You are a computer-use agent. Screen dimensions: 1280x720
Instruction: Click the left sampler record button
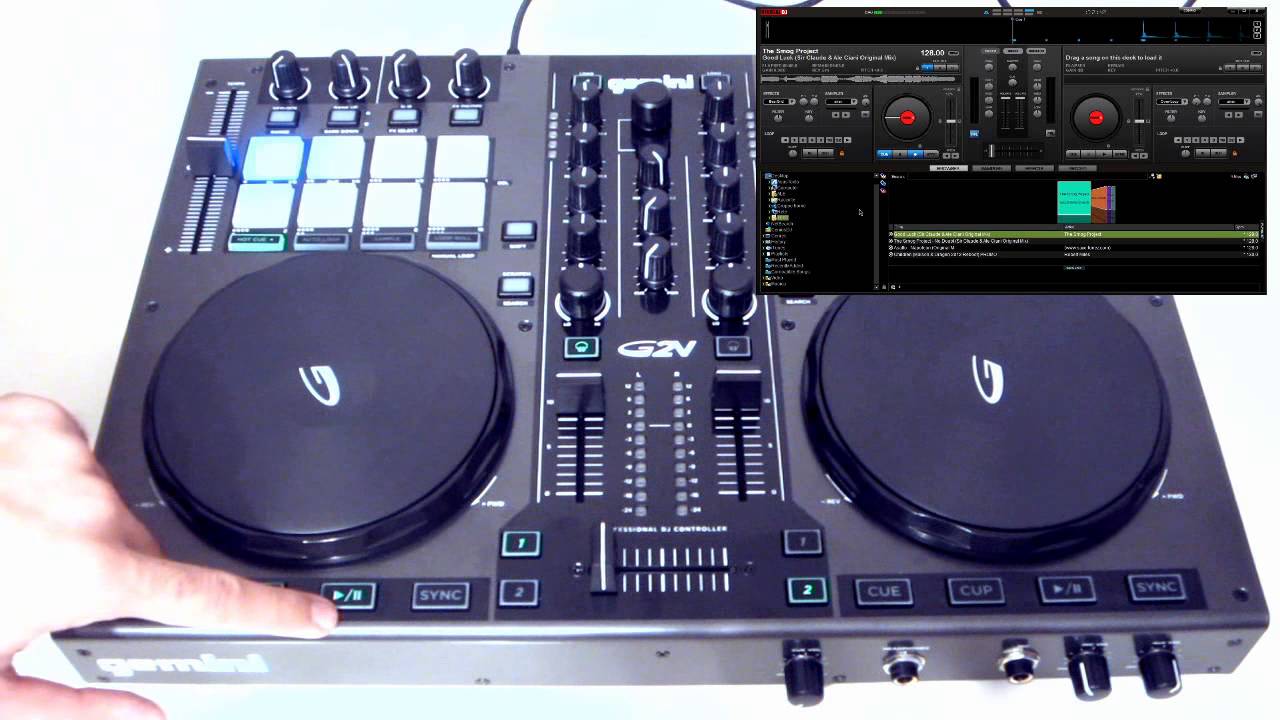pyautogui.click(x=863, y=115)
